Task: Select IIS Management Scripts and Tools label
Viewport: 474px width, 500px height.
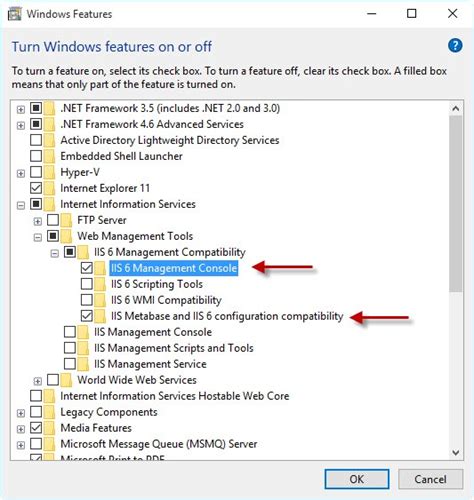Action: coord(174,348)
